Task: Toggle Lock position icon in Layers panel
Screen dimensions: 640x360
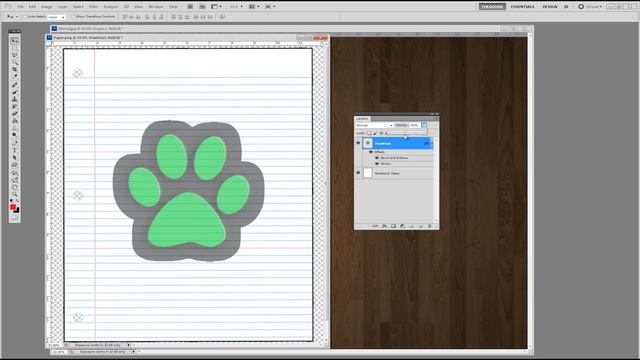Action: (381, 133)
